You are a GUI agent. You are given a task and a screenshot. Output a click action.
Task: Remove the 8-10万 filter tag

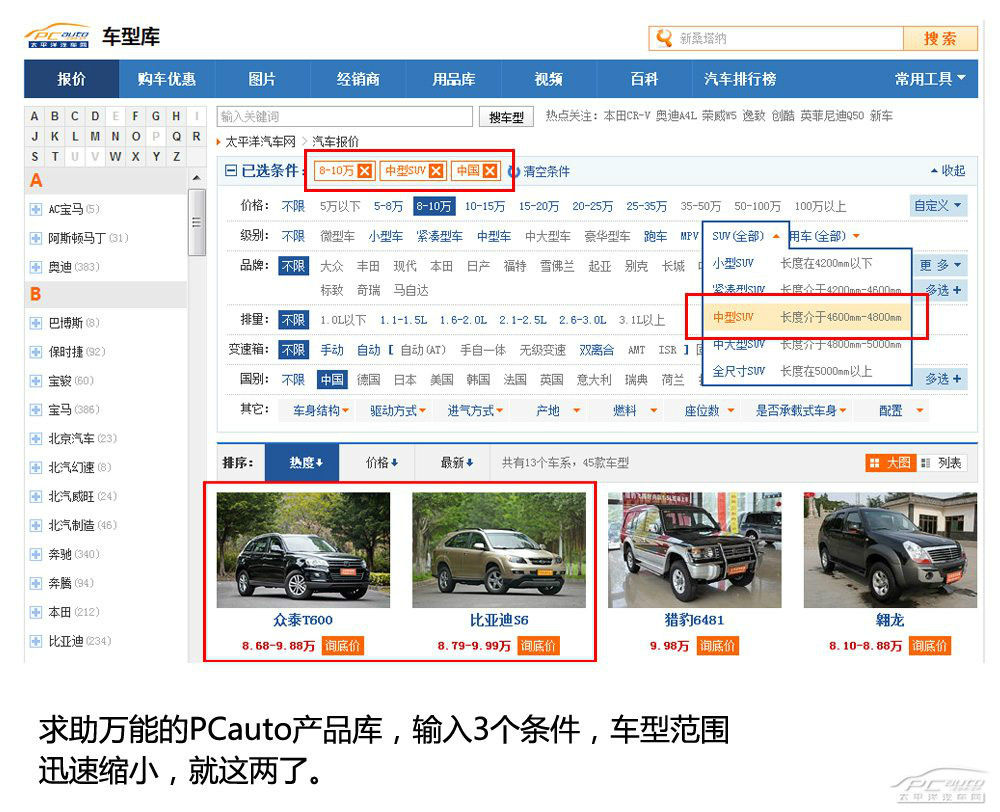(365, 171)
